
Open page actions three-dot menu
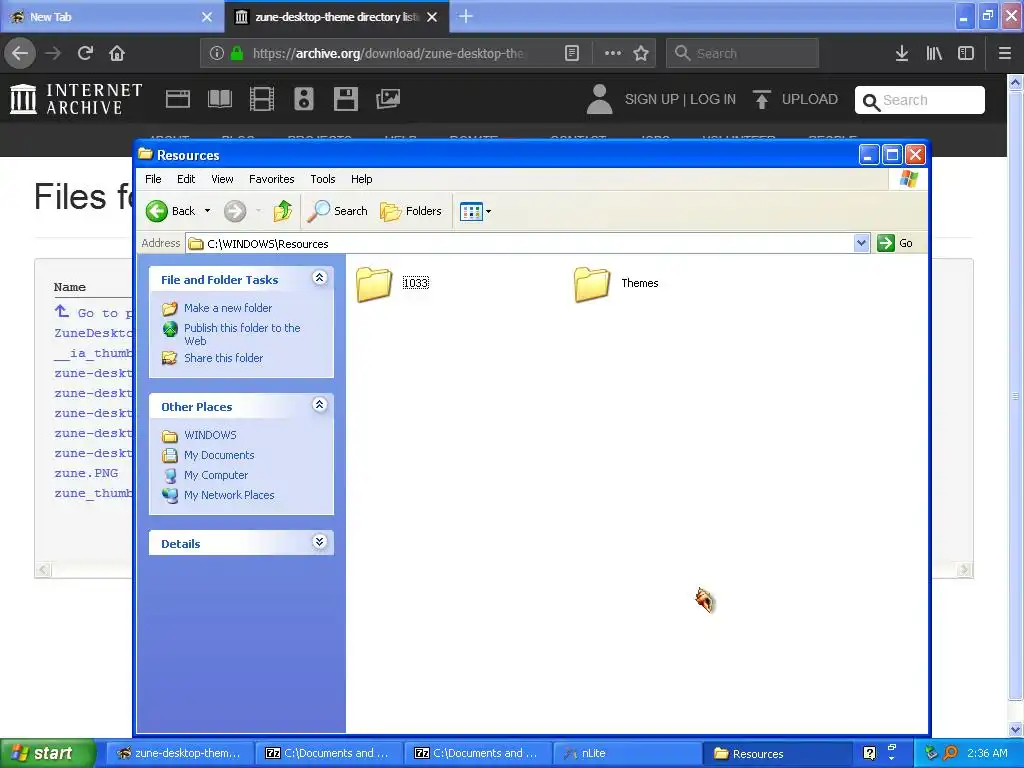613,54
